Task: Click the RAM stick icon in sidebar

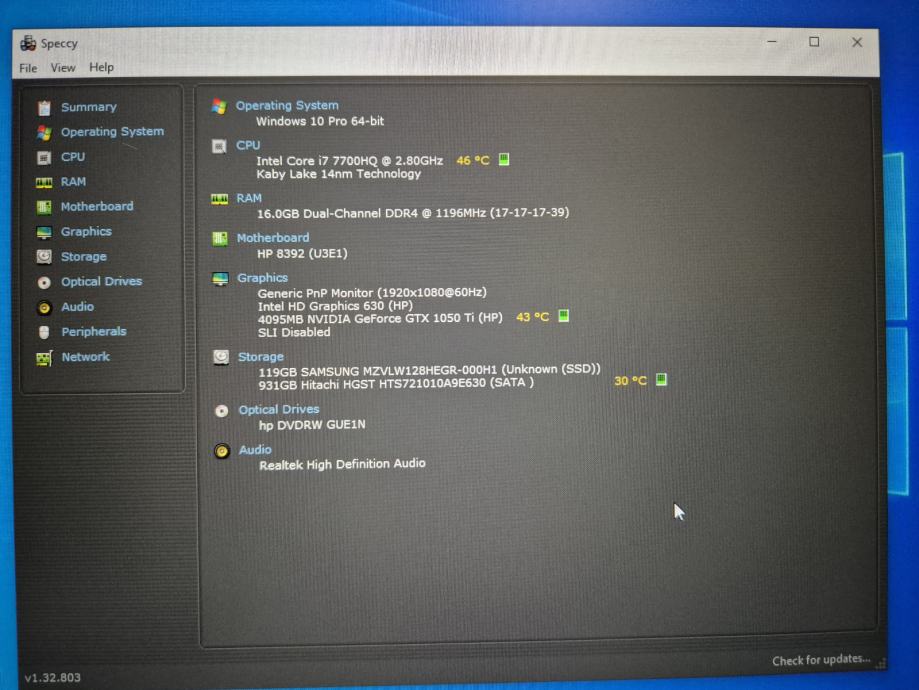Action: 45,183
